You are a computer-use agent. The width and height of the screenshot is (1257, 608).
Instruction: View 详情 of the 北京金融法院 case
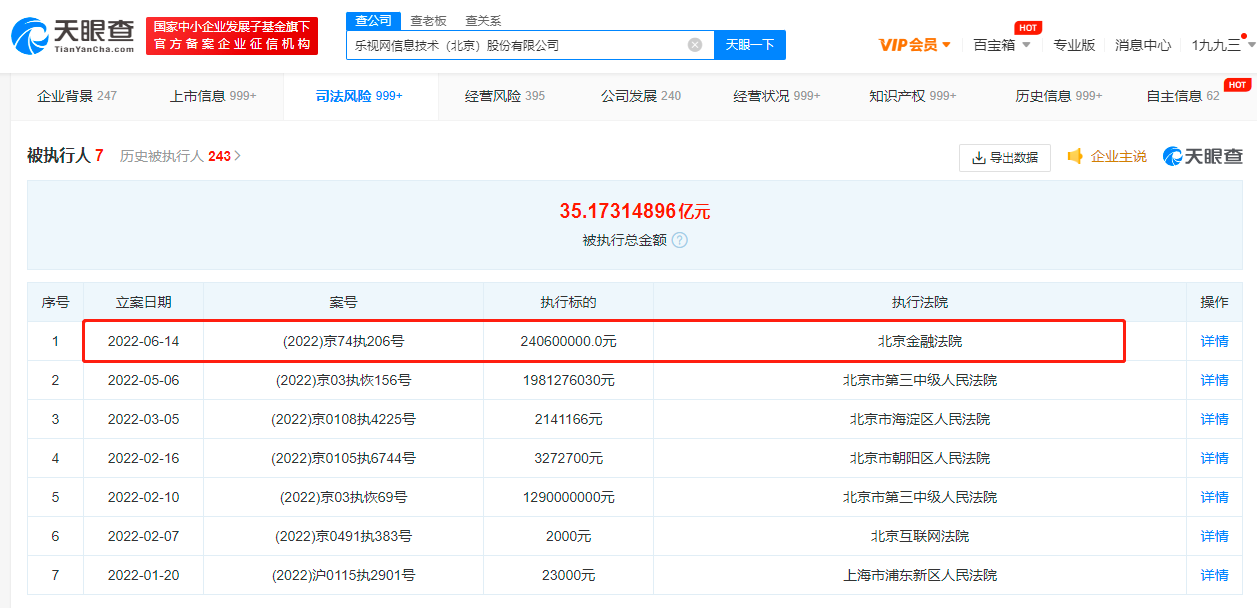[1213, 341]
